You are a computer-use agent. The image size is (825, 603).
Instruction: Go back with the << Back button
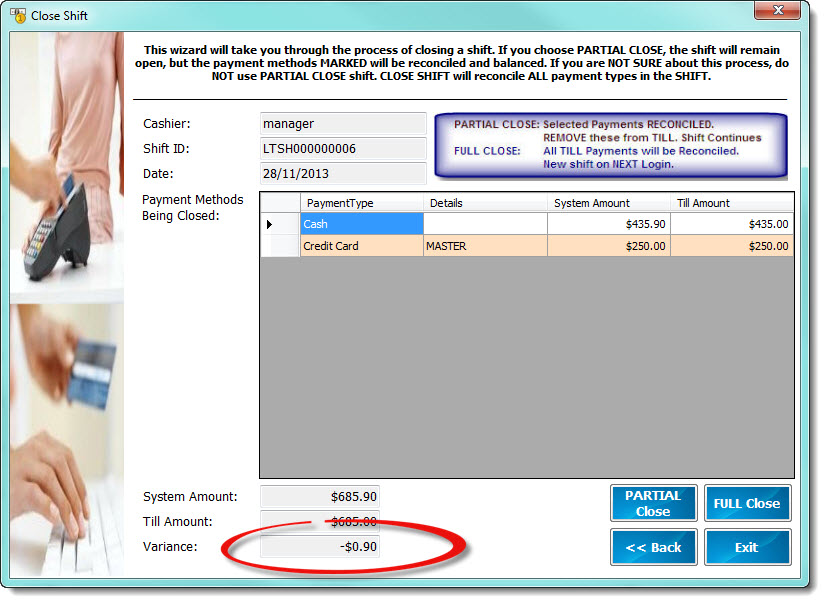pos(653,547)
